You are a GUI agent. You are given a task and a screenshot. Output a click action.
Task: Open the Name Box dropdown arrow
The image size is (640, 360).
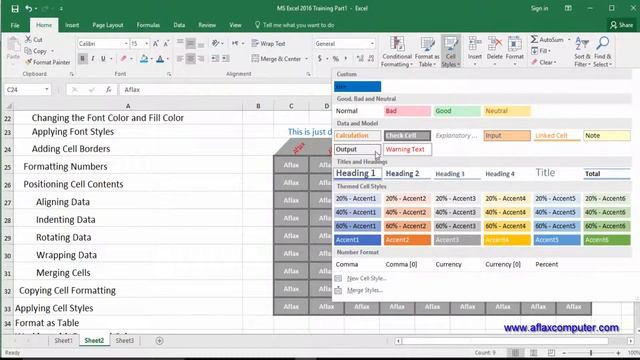(47, 89)
